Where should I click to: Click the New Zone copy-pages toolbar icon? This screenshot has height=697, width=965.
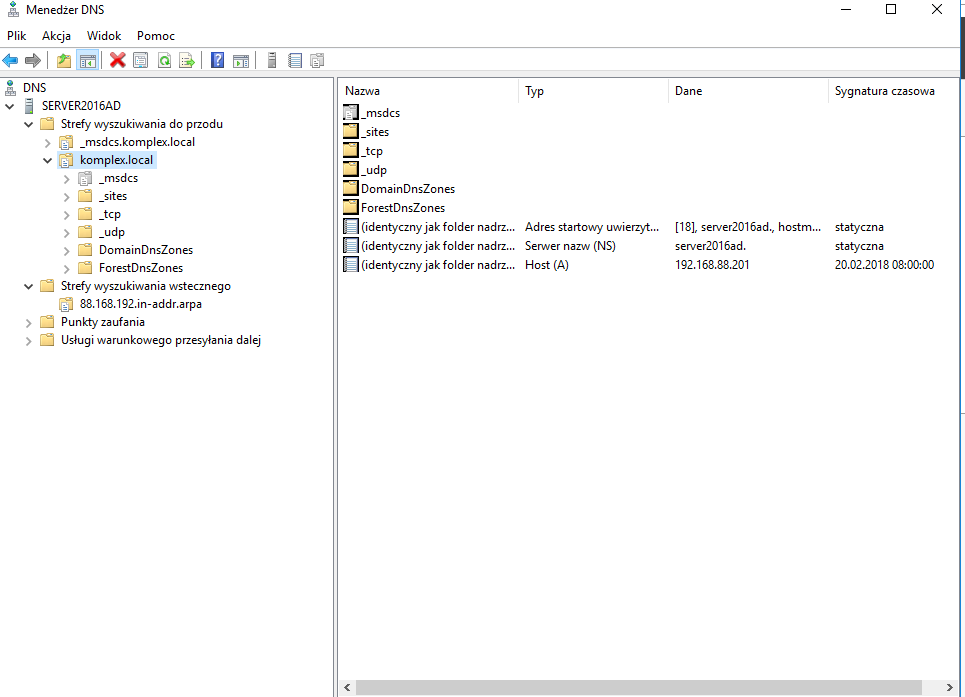tap(318, 60)
